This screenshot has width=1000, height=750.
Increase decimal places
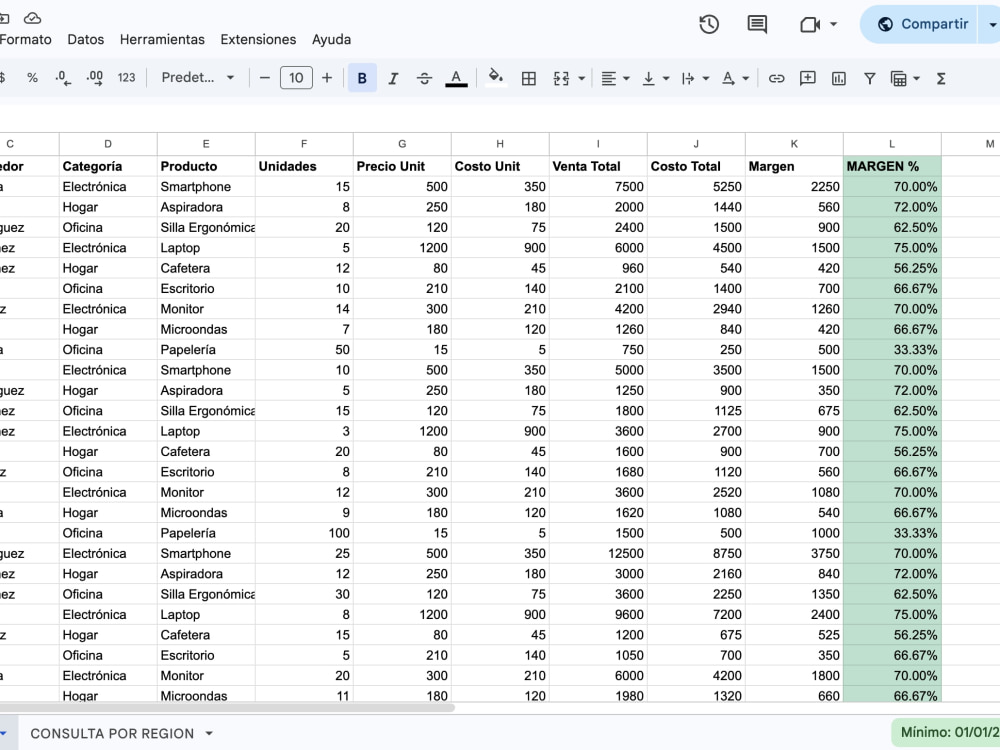(x=94, y=78)
